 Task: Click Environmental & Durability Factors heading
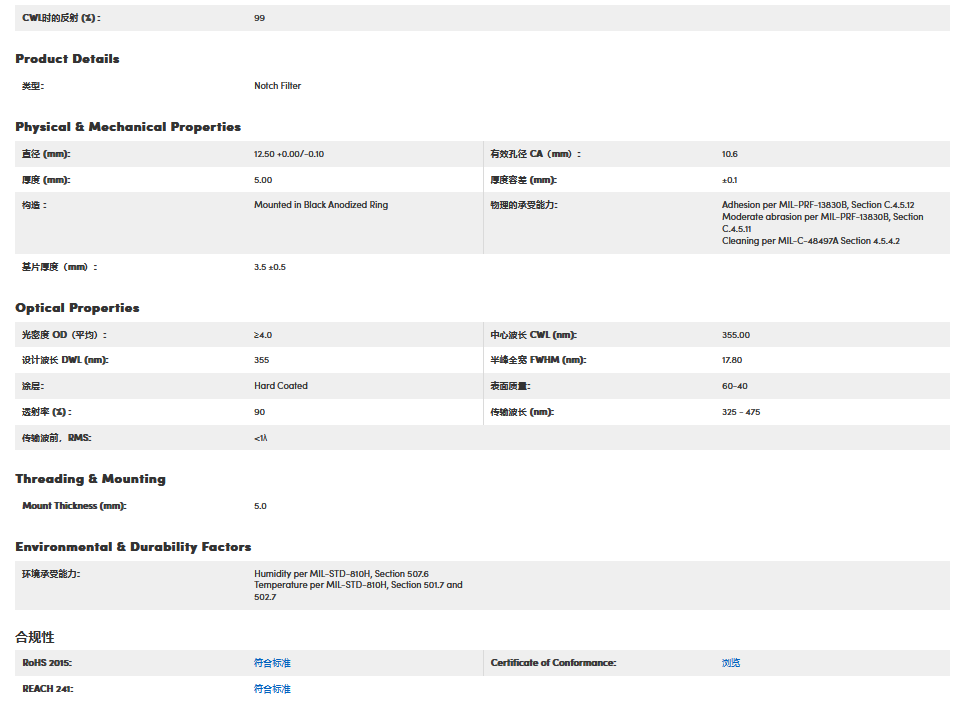[133, 547]
